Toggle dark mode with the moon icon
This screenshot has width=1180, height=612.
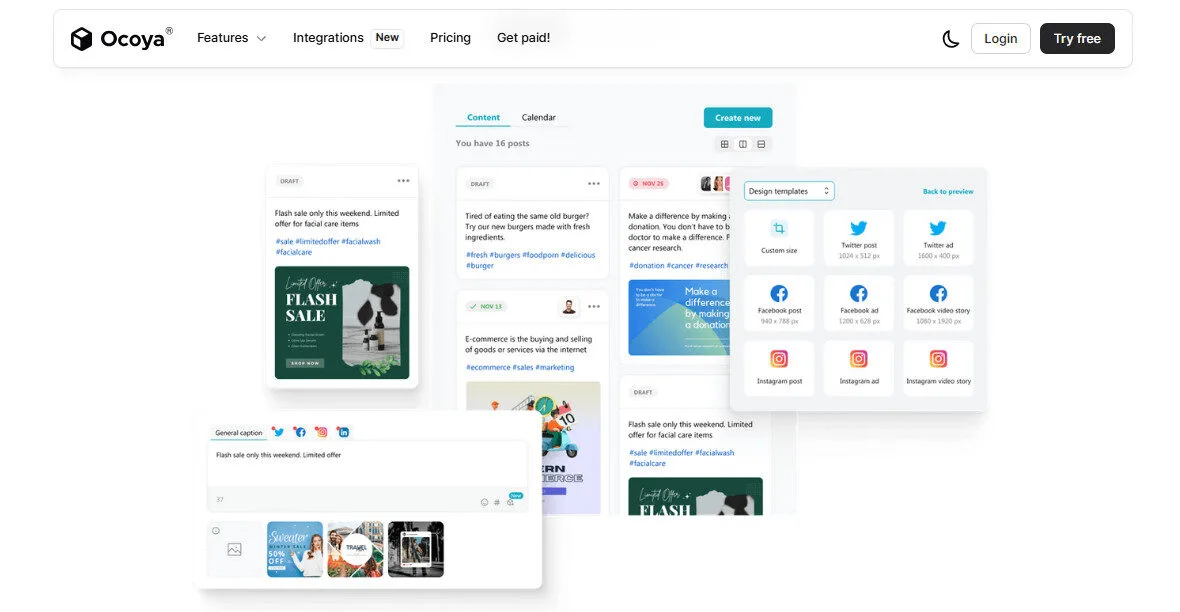point(950,38)
